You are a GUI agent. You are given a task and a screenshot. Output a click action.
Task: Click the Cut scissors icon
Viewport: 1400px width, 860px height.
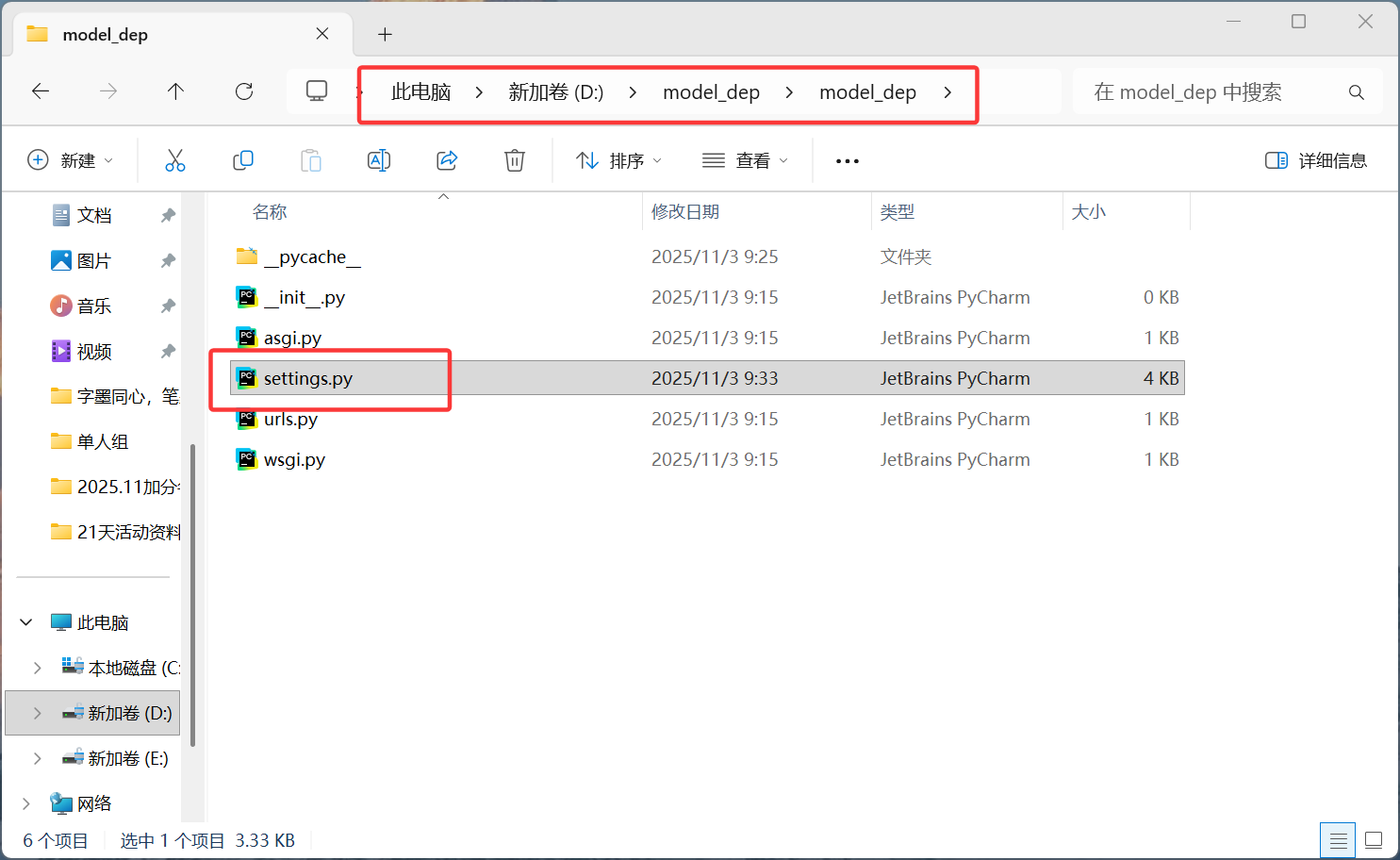(x=175, y=160)
